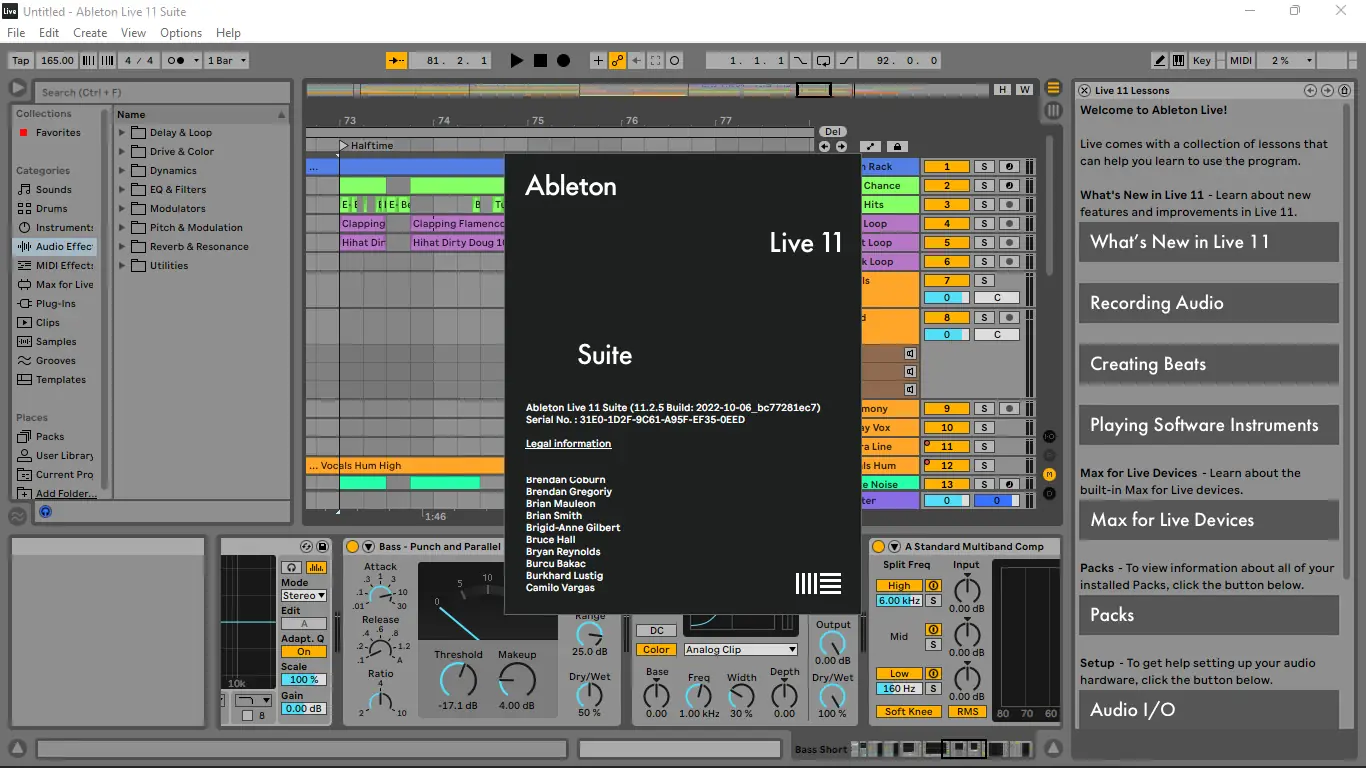Adjust the compressor Threshold knob
Image resolution: width=1366 pixels, height=768 pixels.
tap(458, 680)
